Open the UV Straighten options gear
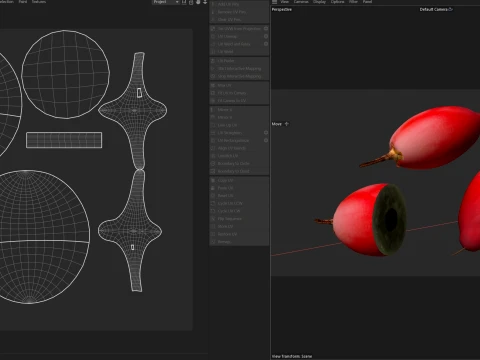This screenshot has height=360, width=480. coord(266,133)
